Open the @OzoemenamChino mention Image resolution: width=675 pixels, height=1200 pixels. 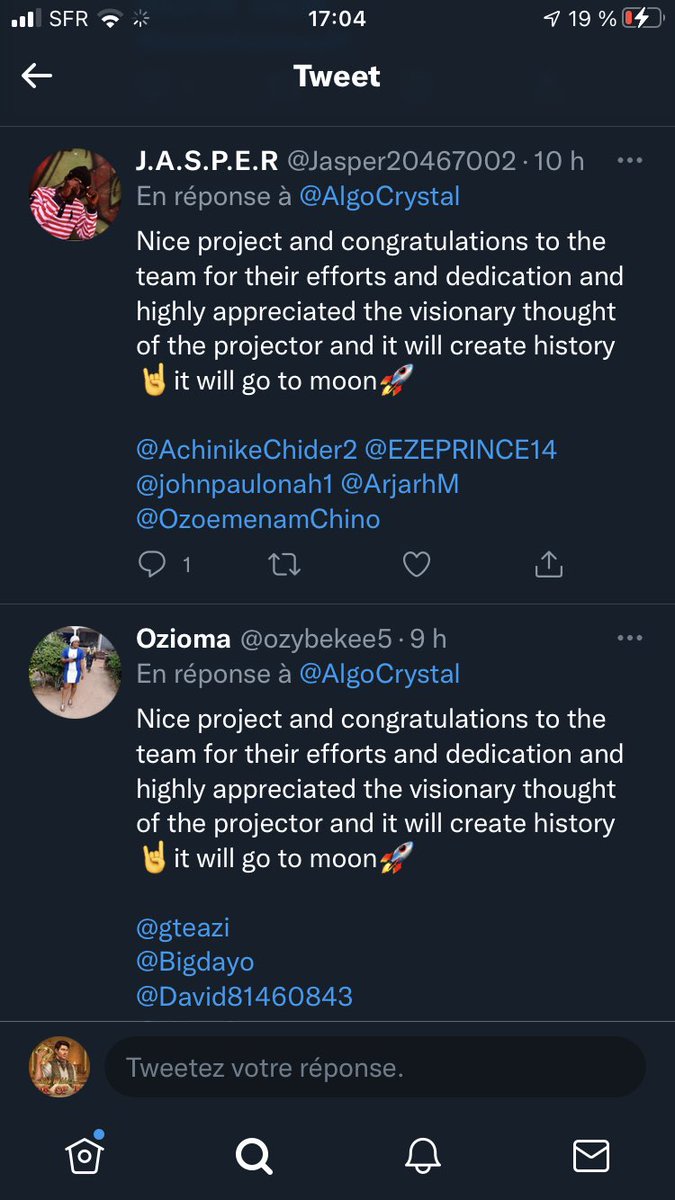[258, 519]
